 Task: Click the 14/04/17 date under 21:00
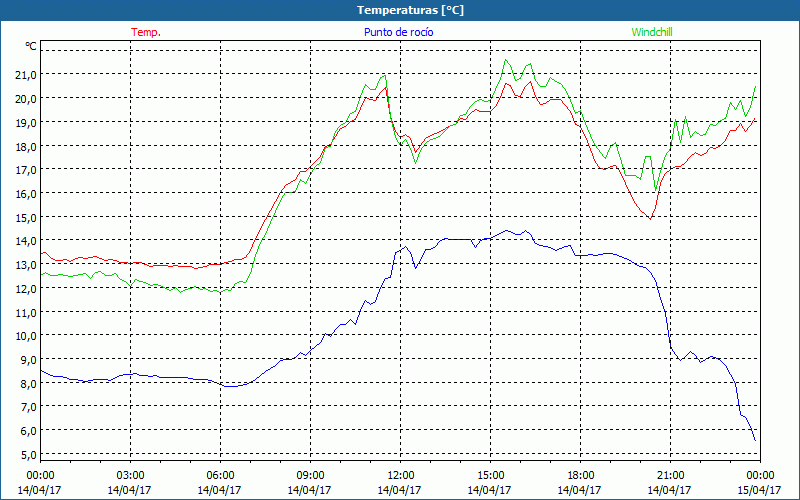[x=669, y=490]
